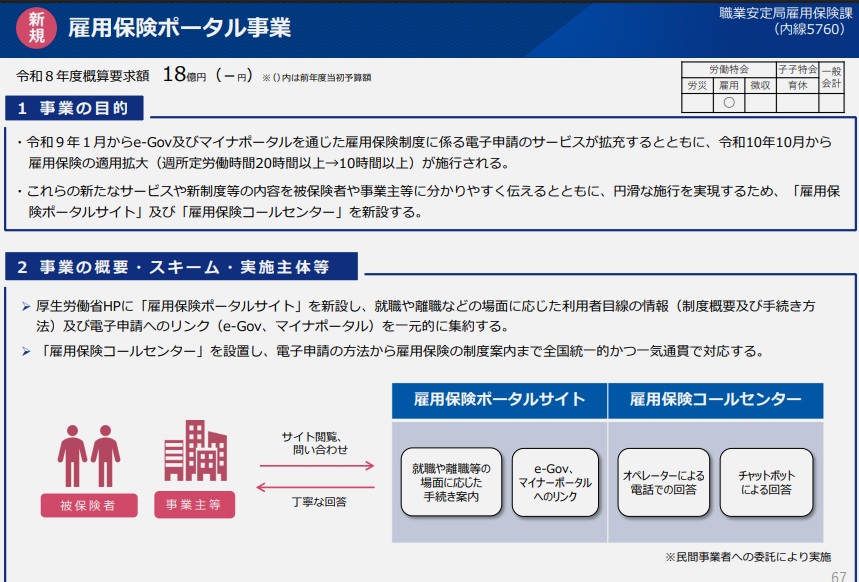The height and width of the screenshot is (582, 859).
Task: Click the 事業主等 red label
Action: pos(194,505)
